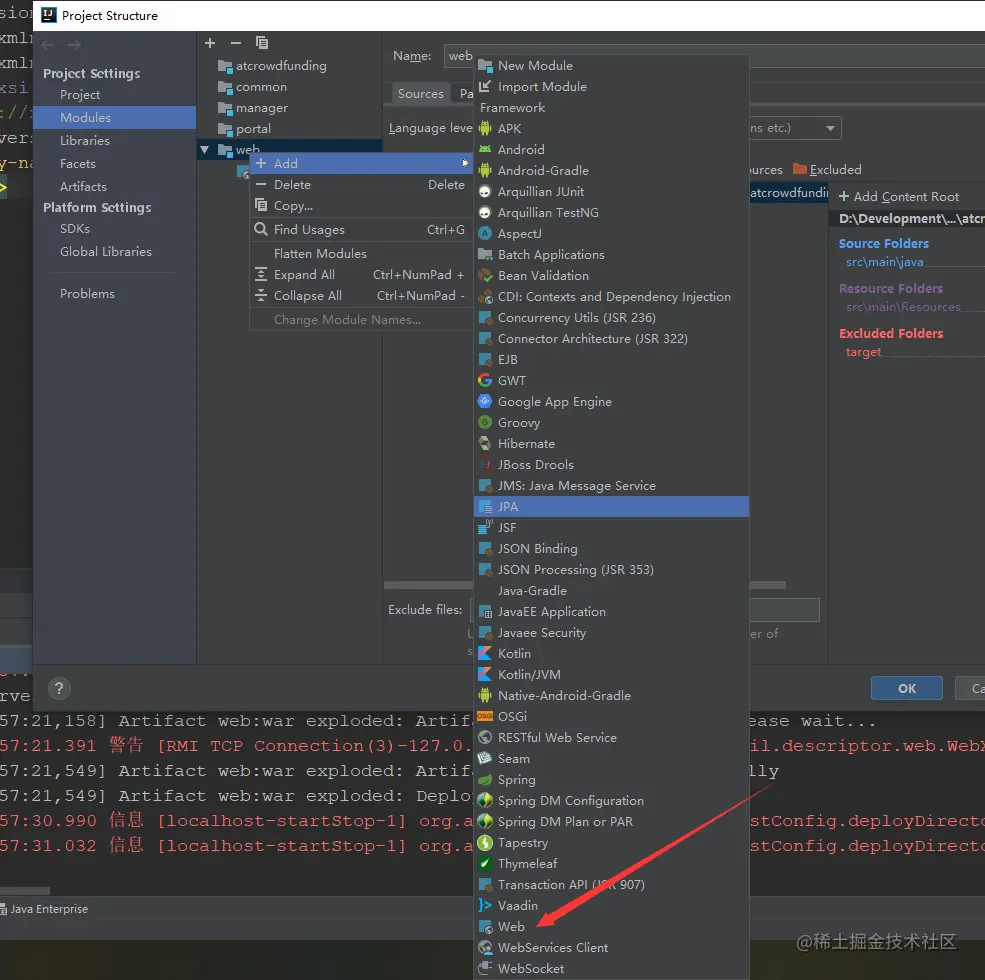Select Arquillian JUnit framework
This screenshot has width=985, height=980.
click(x=611, y=192)
